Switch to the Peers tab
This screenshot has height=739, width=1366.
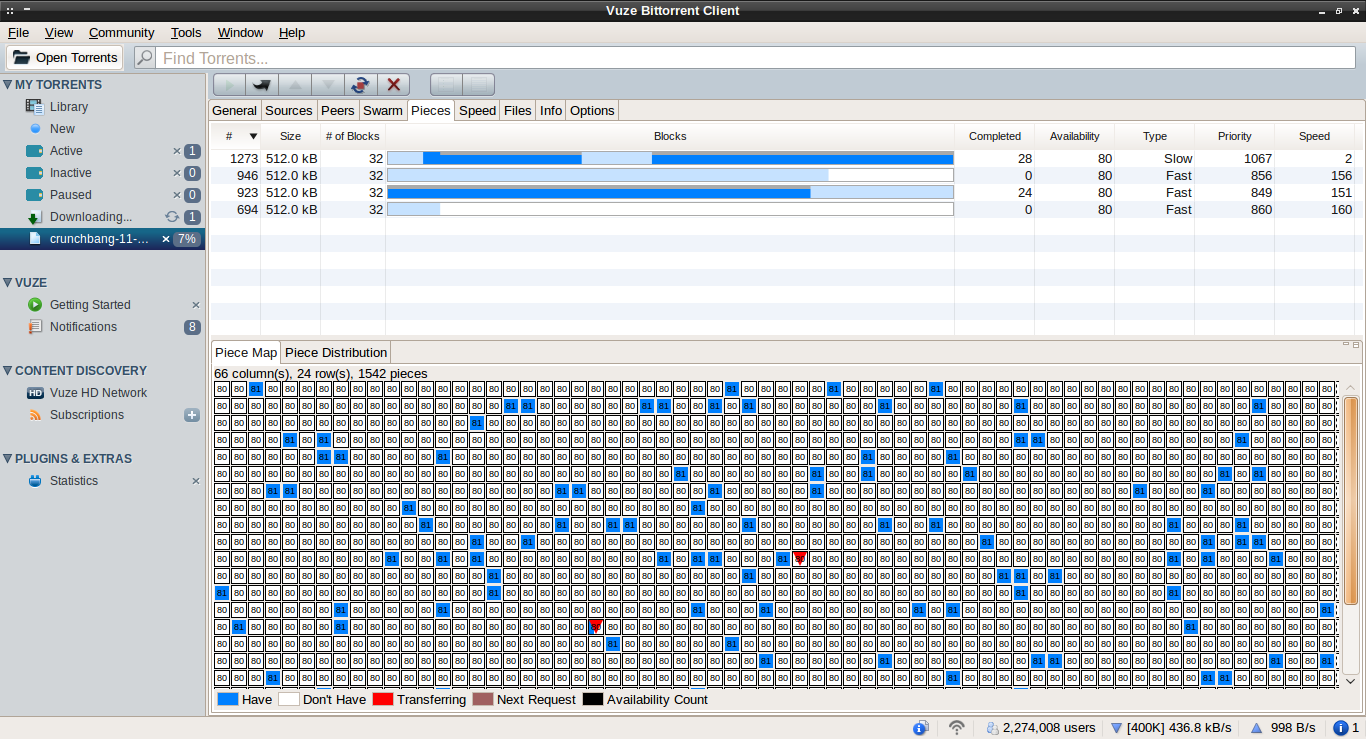click(338, 110)
